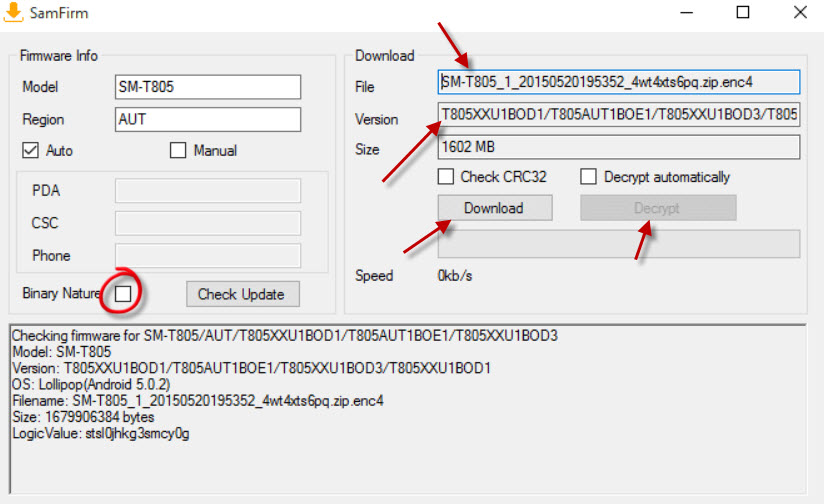824x504 pixels.
Task: Click the 'LogicValue: stsl0jhkg3smcy0g' log line
Action: (x=100, y=434)
